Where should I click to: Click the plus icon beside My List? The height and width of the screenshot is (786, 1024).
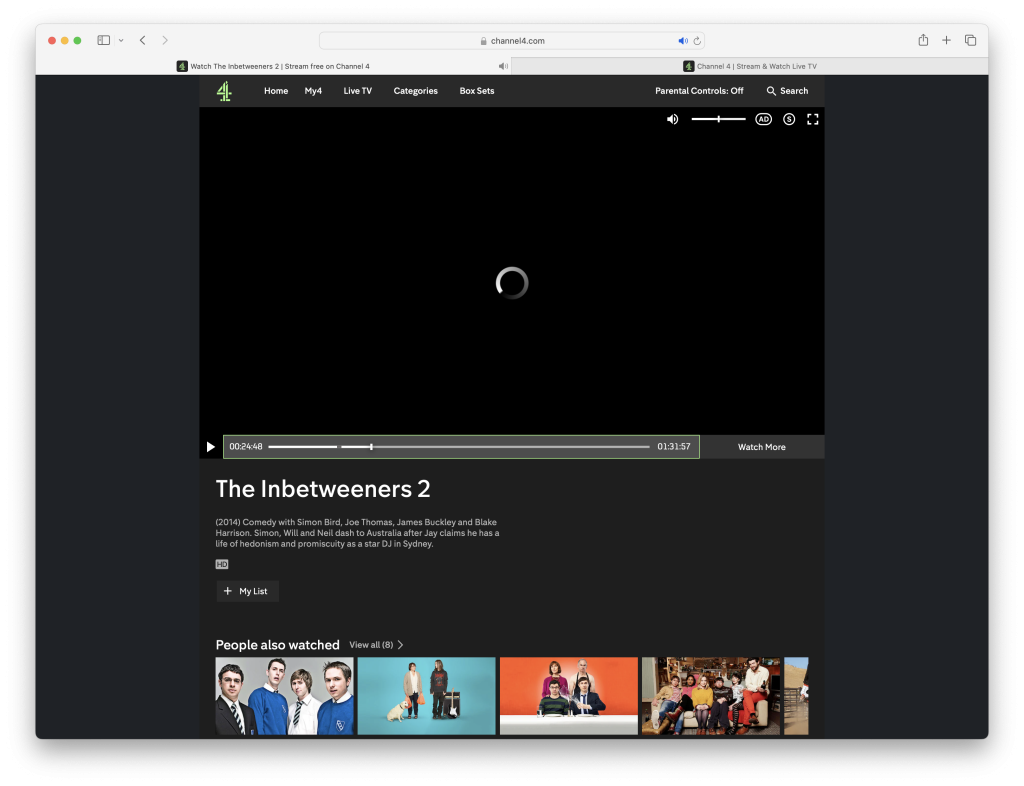227,591
